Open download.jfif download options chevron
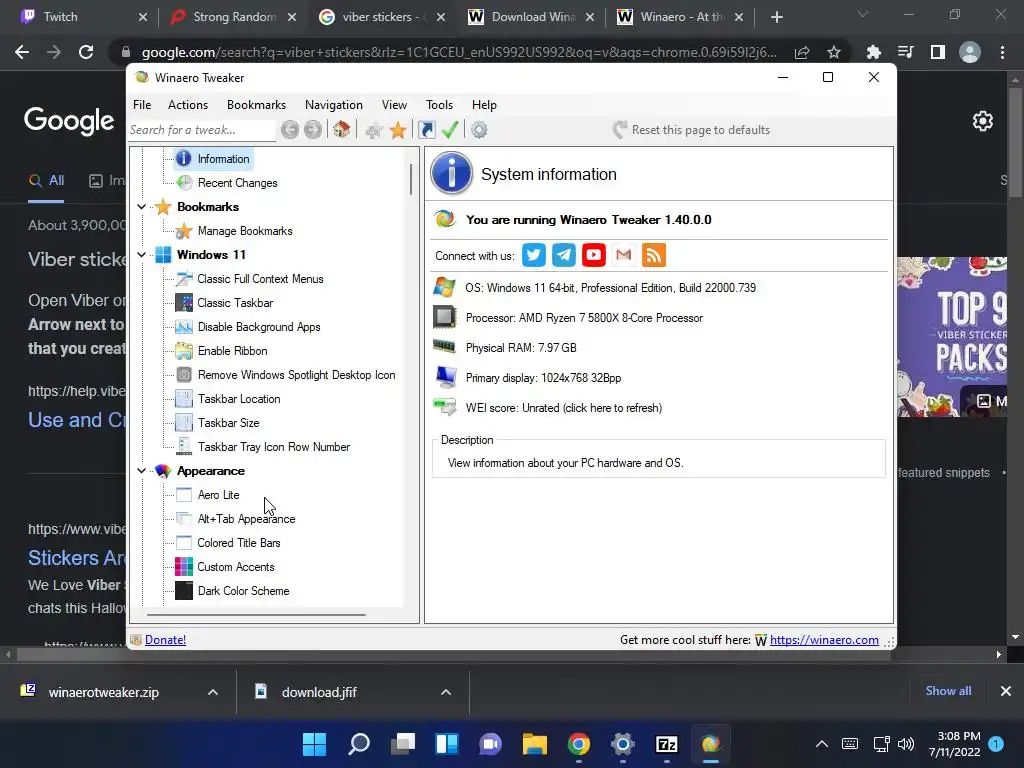Image resolution: width=1024 pixels, height=768 pixels. coord(446,692)
